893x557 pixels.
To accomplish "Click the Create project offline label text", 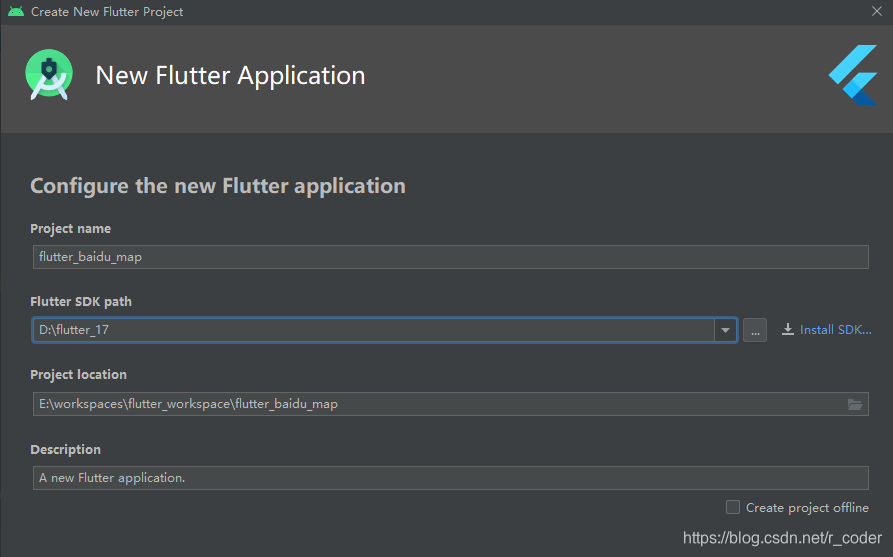I will point(807,507).
